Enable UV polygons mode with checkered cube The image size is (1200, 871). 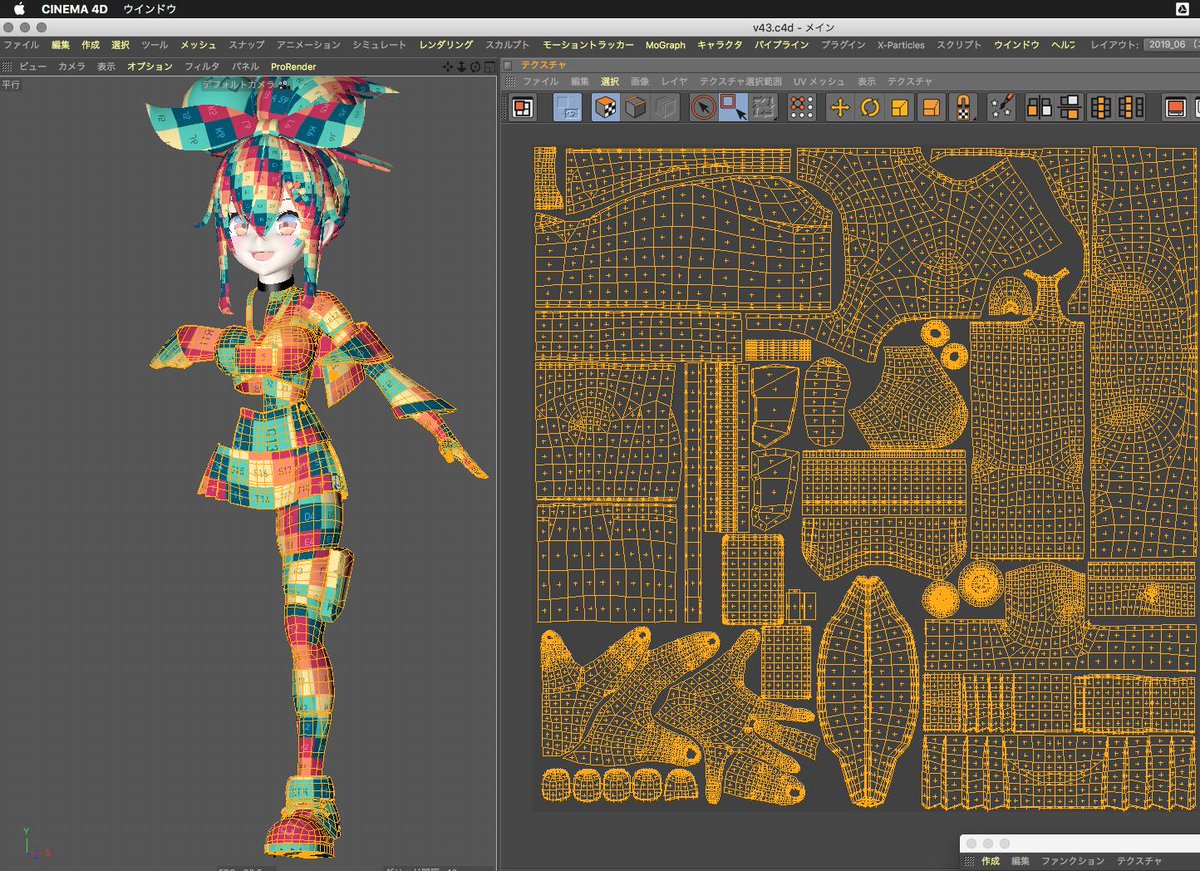(605, 107)
